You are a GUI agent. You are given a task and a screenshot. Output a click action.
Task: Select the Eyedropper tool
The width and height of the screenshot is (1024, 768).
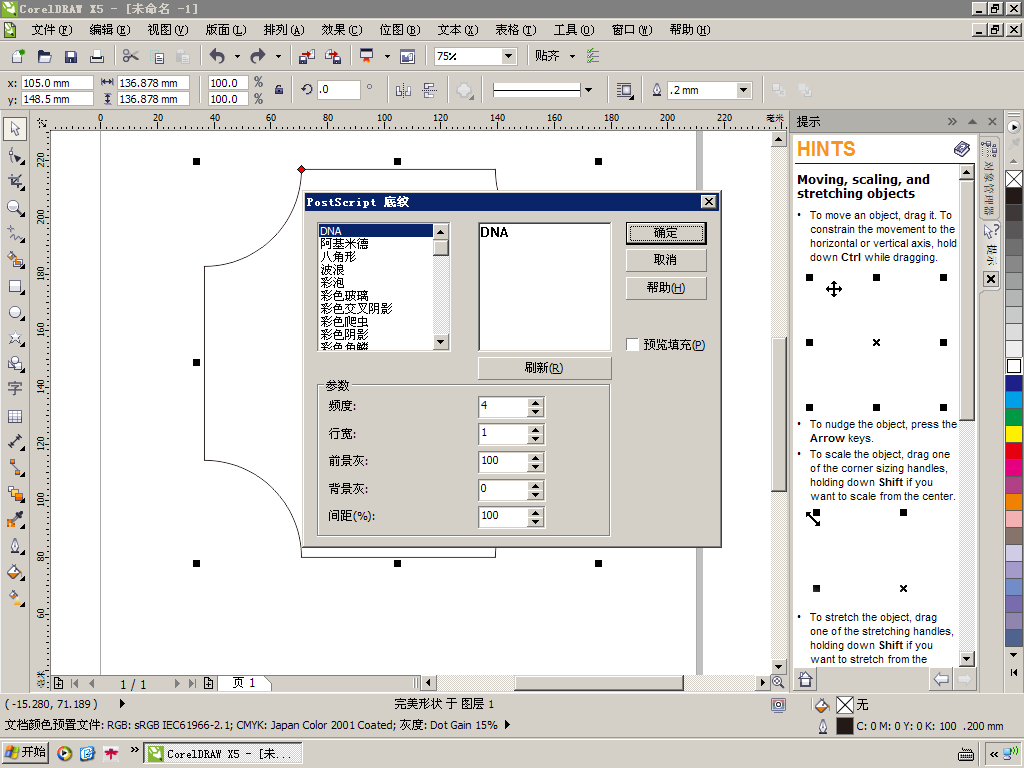[x=15, y=520]
